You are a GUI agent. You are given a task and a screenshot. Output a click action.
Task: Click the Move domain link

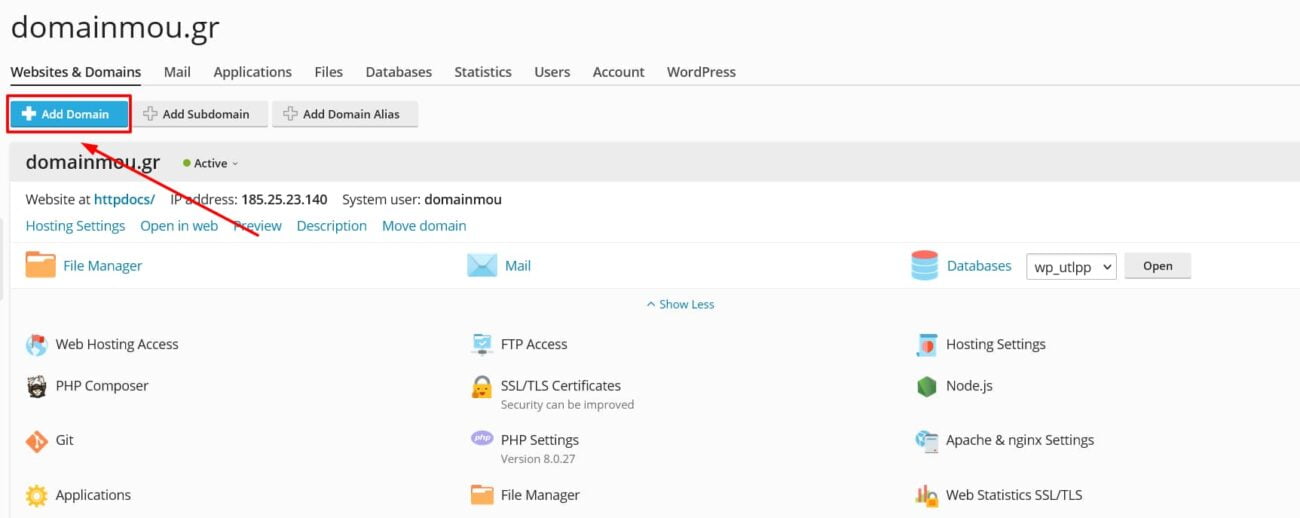(424, 226)
